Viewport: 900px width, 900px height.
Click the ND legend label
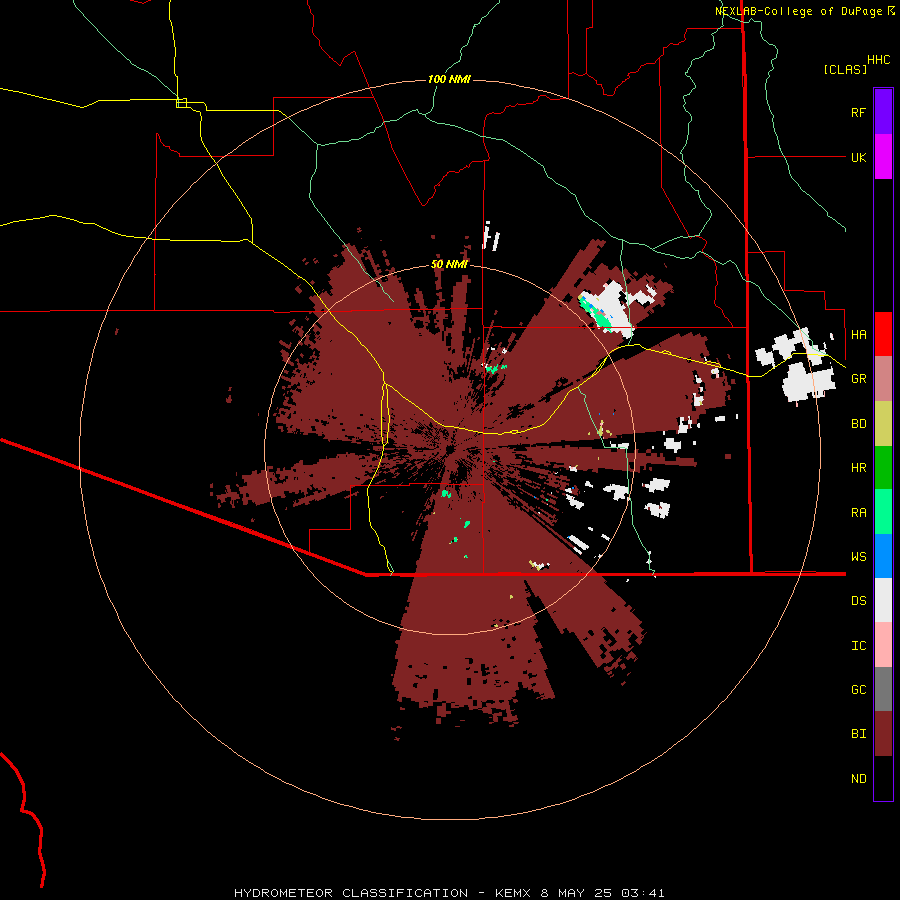(x=858, y=779)
